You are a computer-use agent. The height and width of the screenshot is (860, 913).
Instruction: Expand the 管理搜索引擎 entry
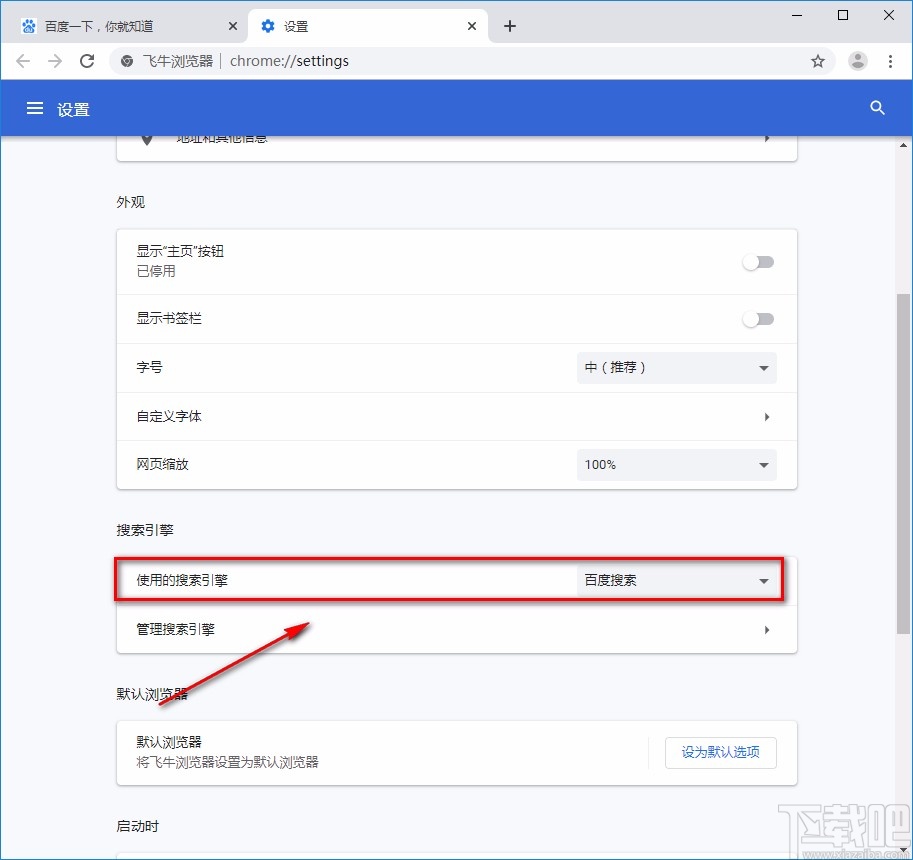point(767,629)
